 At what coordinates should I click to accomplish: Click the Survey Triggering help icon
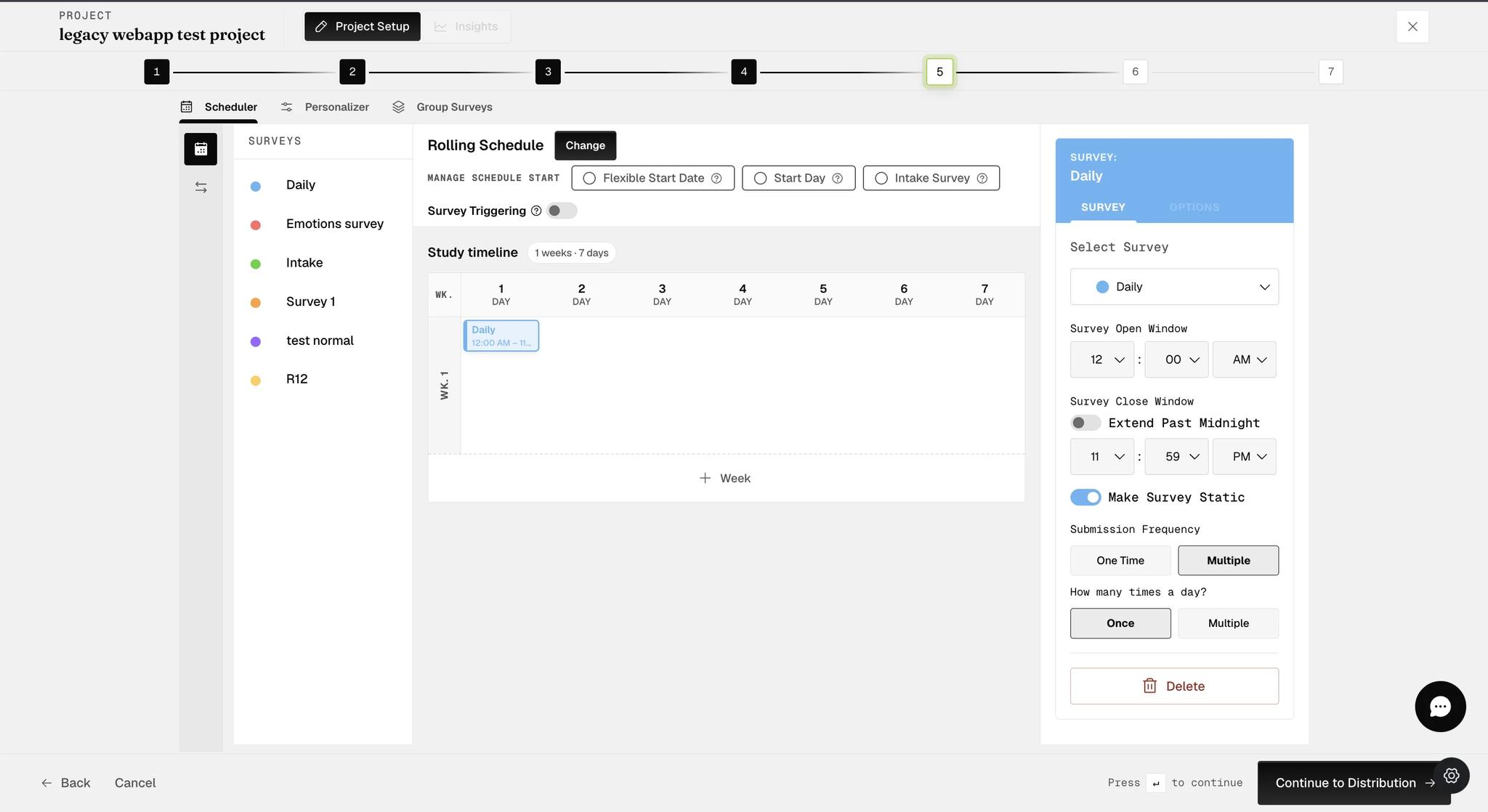tap(536, 211)
